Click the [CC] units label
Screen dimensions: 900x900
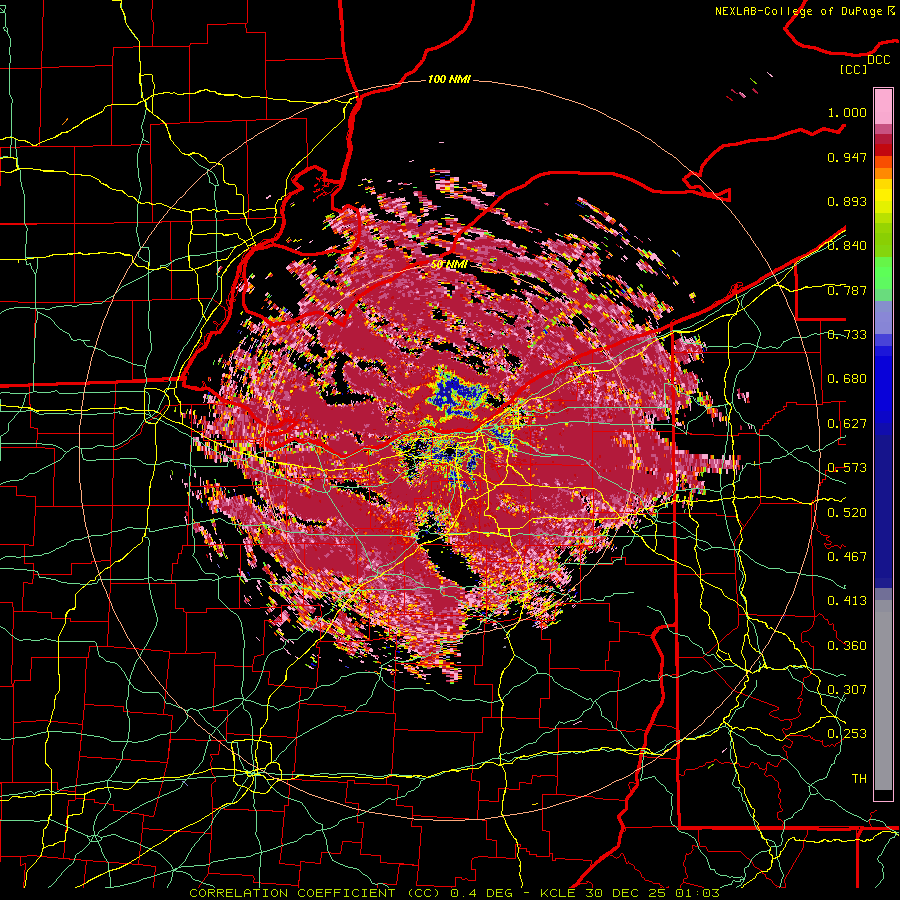tap(853, 69)
